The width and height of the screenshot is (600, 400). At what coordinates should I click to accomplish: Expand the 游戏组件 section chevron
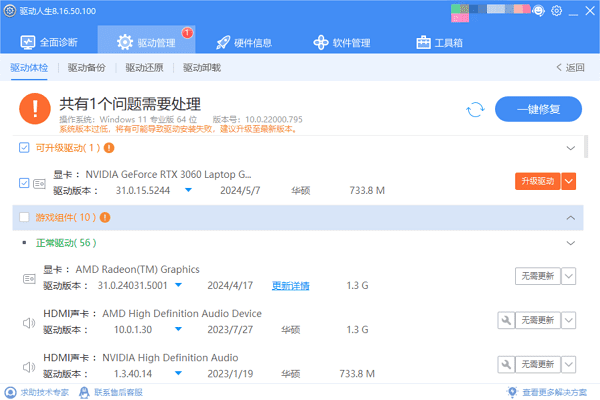pos(571,217)
